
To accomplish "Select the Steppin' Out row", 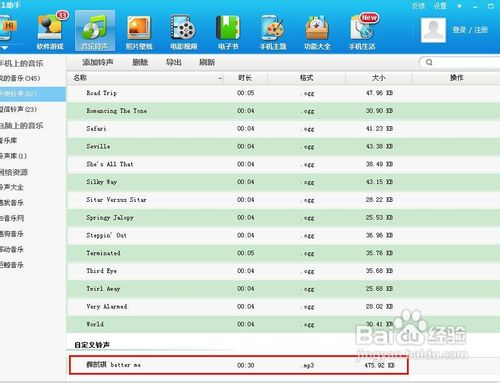I will tap(283, 235).
